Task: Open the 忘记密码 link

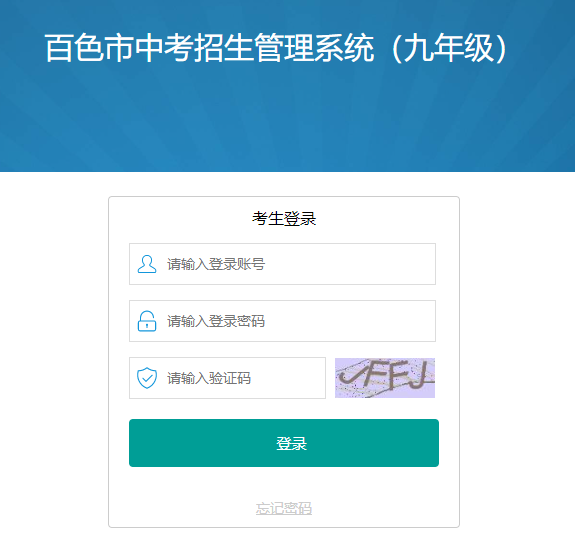Action: click(284, 508)
